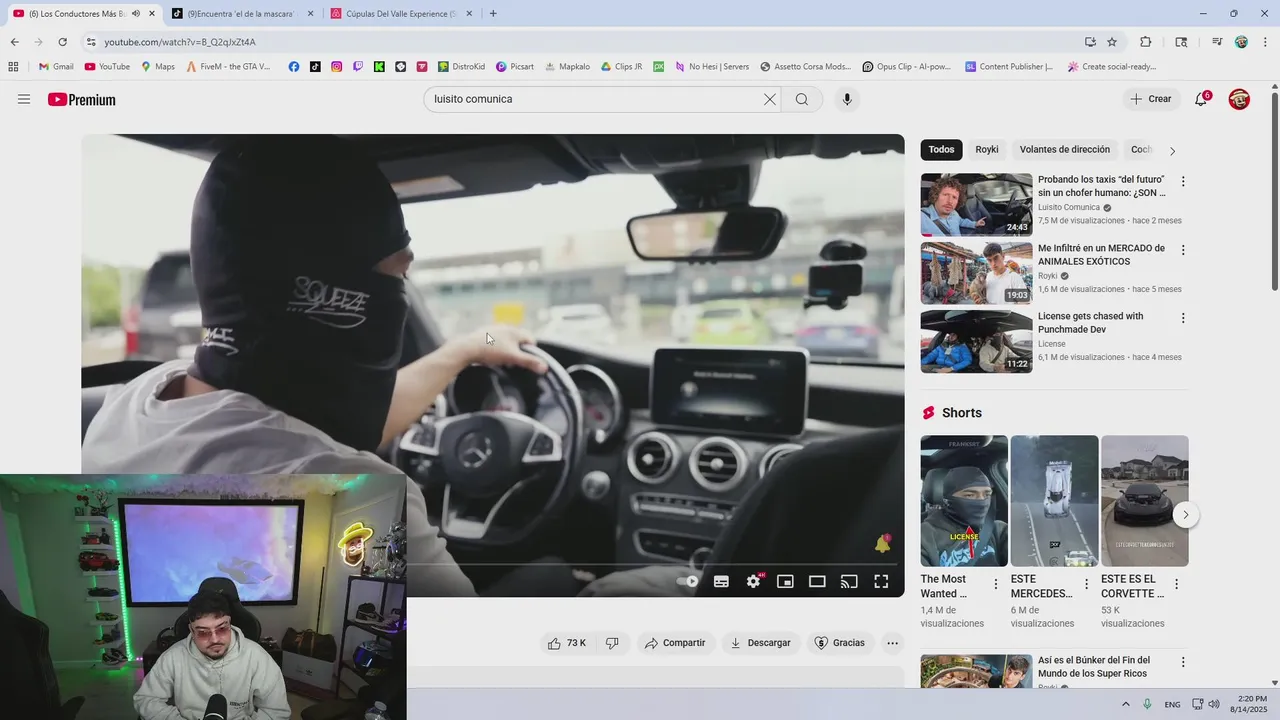Open the taskbar volume control

click(x=1213, y=704)
